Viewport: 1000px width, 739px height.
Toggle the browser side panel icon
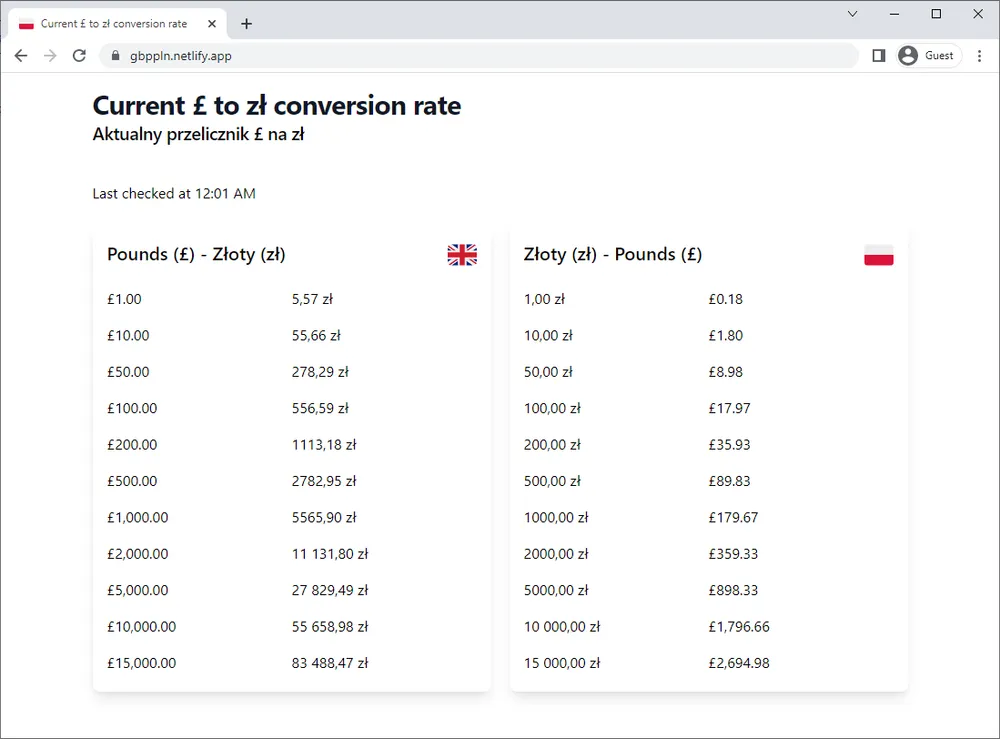[x=879, y=56]
